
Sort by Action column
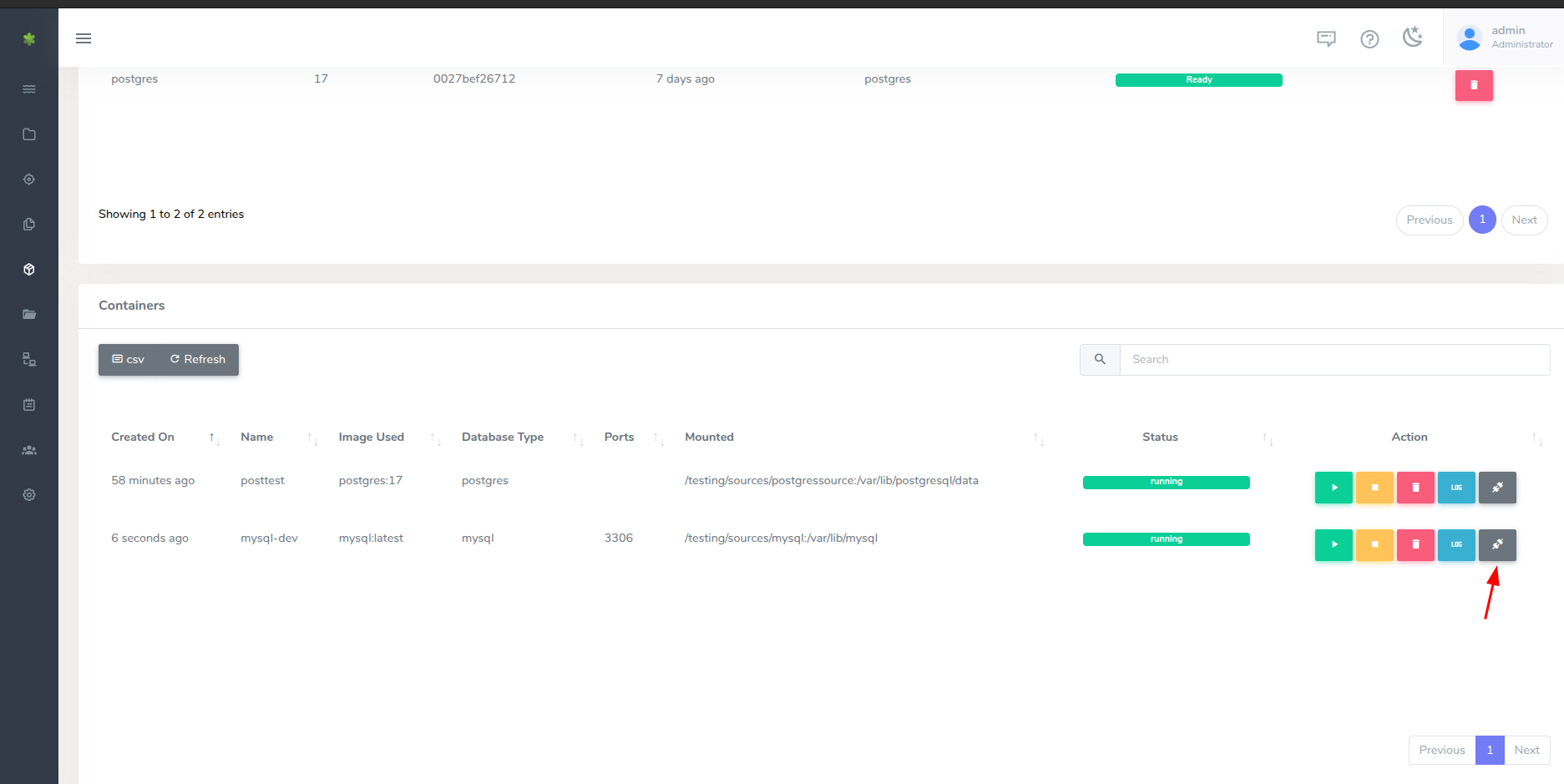[1415, 438]
